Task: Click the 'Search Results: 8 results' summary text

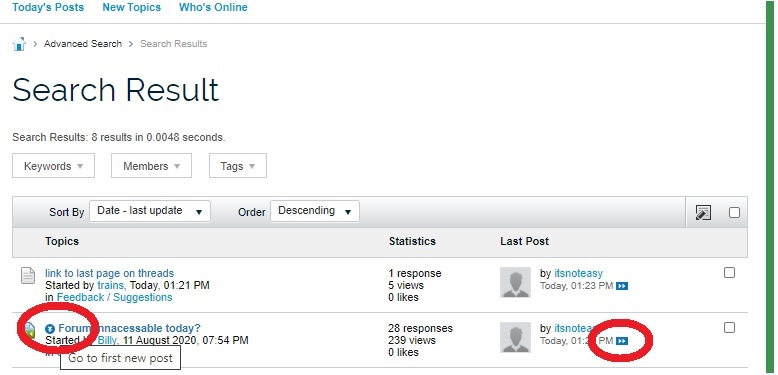Action: (x=119, y=137)
